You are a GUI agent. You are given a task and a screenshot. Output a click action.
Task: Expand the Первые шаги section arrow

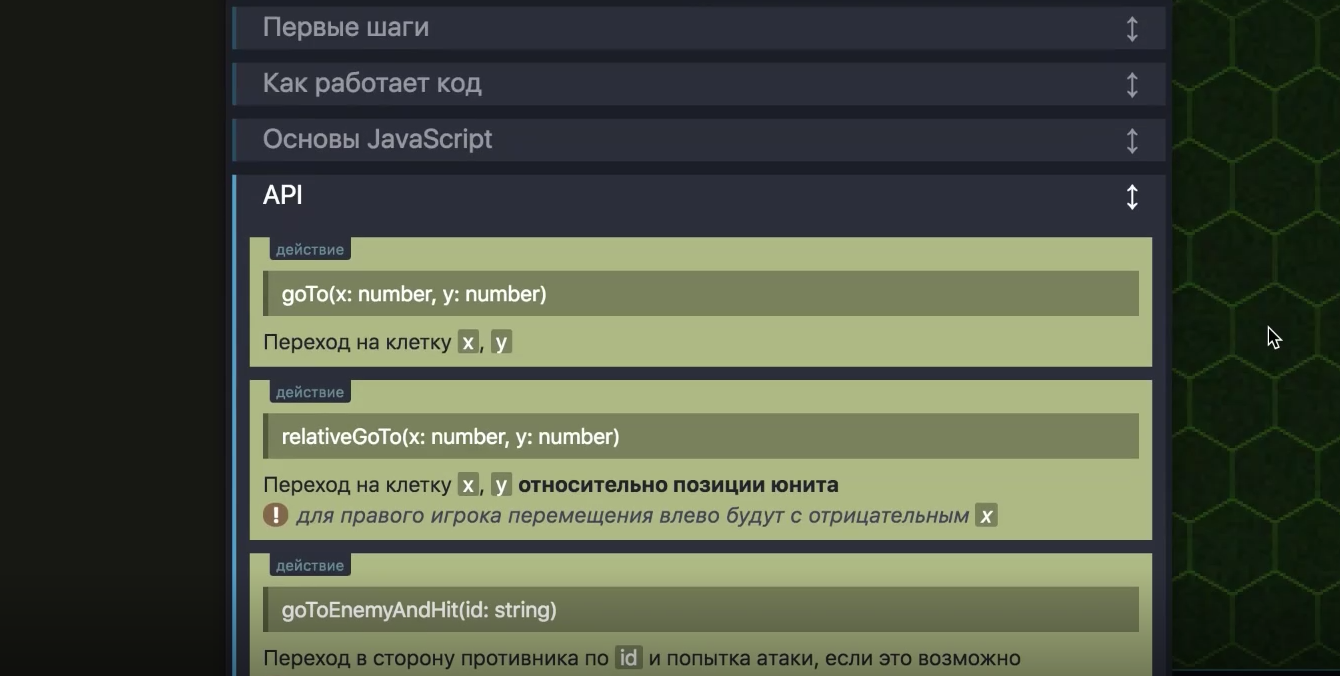pyautogui.click(x=1132, y=29)
